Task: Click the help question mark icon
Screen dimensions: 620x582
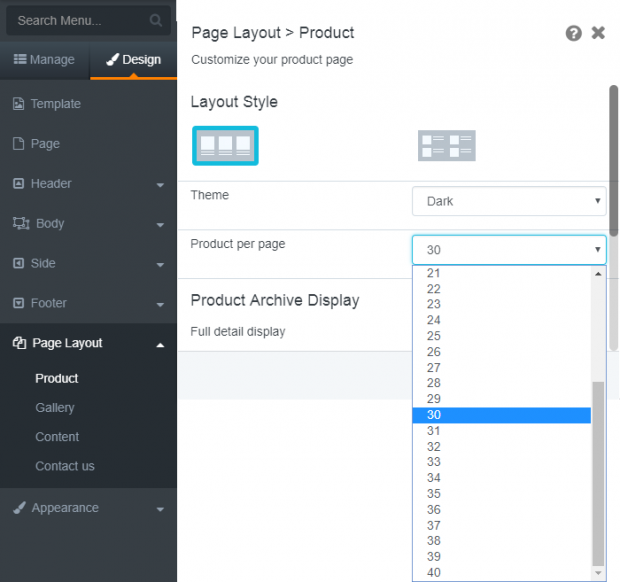Action: tap(573, 33)
